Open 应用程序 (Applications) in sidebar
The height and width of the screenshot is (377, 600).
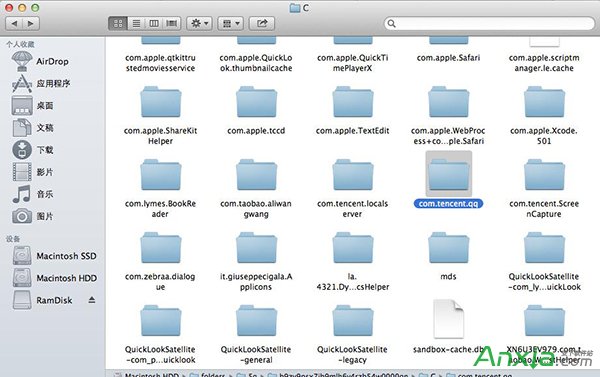click(41, 83)
